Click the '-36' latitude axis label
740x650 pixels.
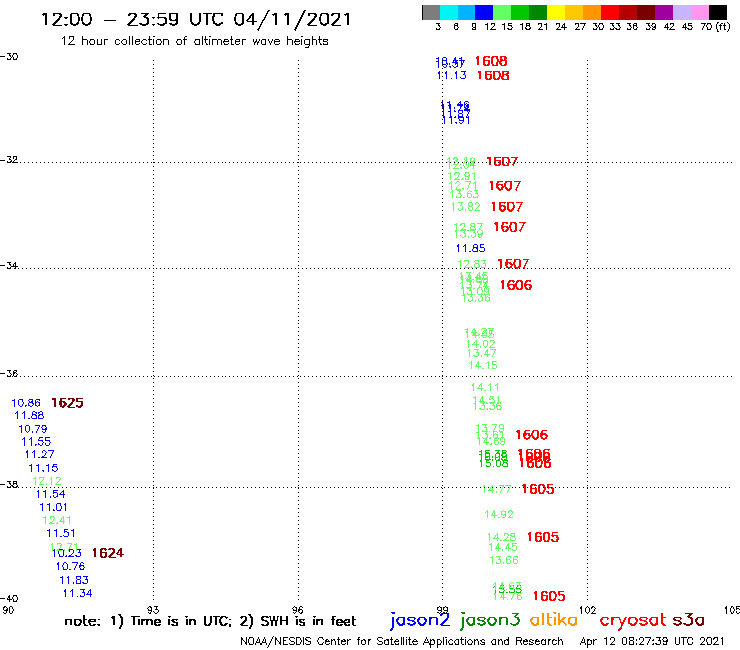(x=9, y=373)
